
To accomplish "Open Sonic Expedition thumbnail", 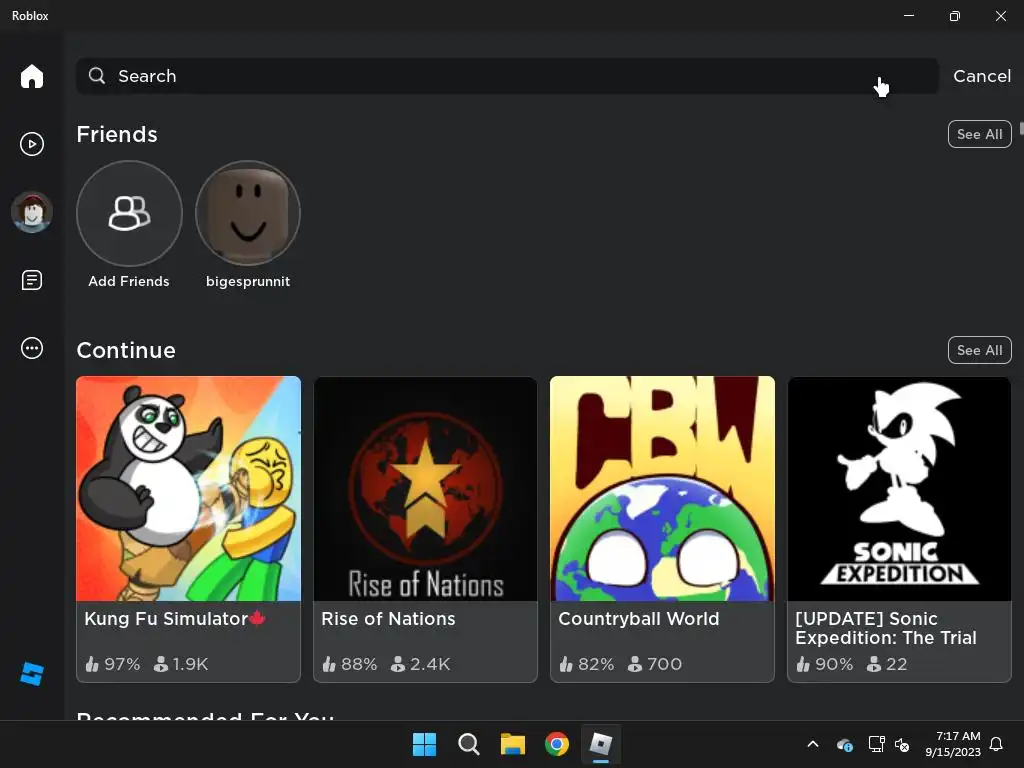I will tap(899, 488).
